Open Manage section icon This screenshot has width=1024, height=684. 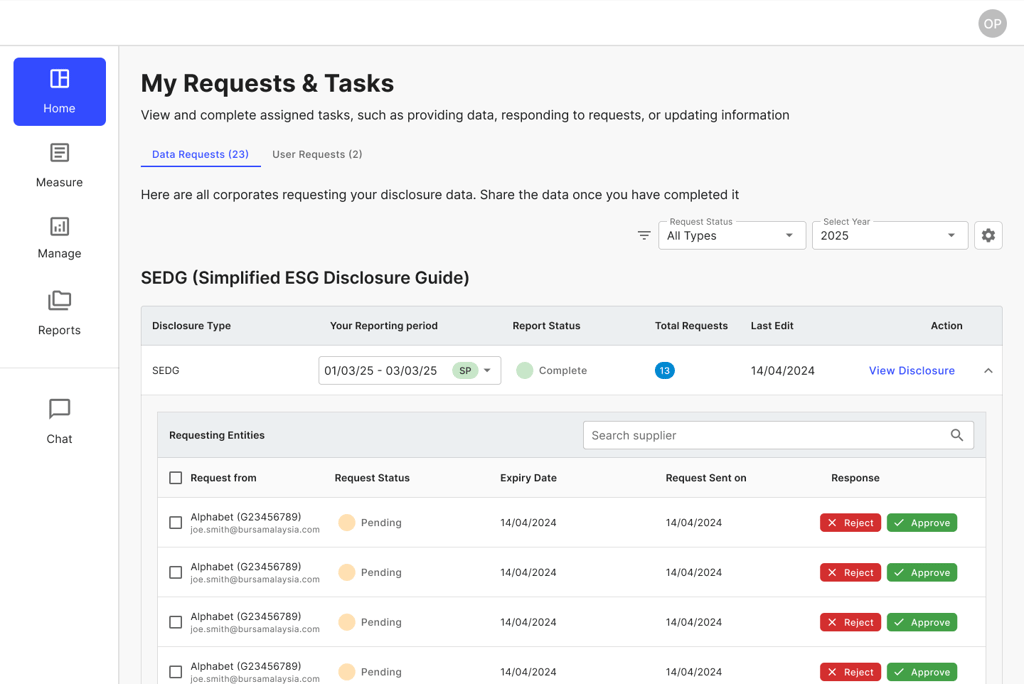(x=59, y=227)
